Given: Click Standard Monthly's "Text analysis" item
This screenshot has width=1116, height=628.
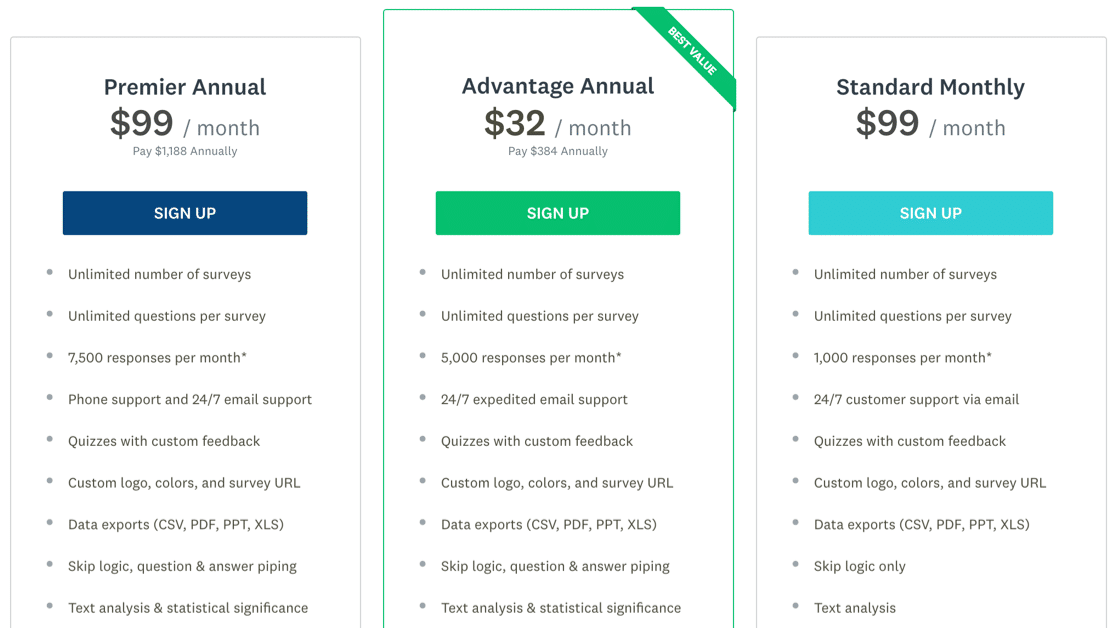Looking at the screenshot, I should click(854, 608).
